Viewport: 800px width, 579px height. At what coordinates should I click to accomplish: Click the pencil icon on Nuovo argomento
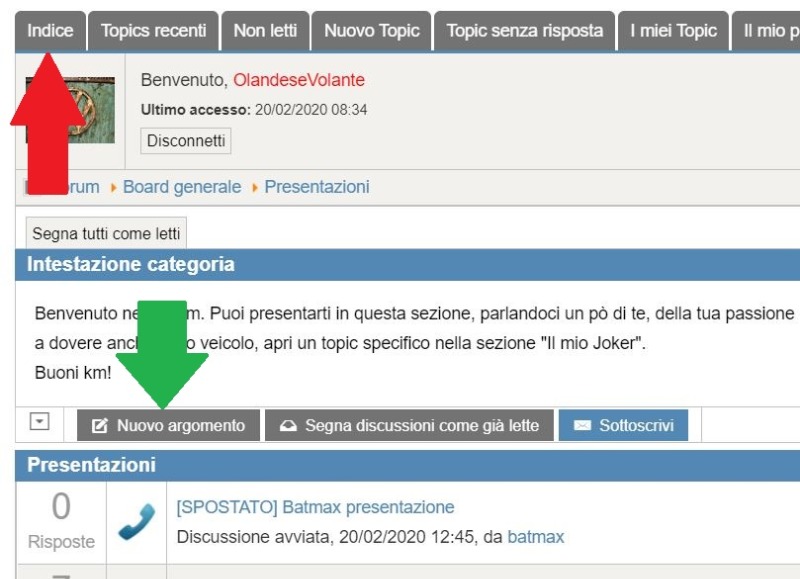pos(99,425)
